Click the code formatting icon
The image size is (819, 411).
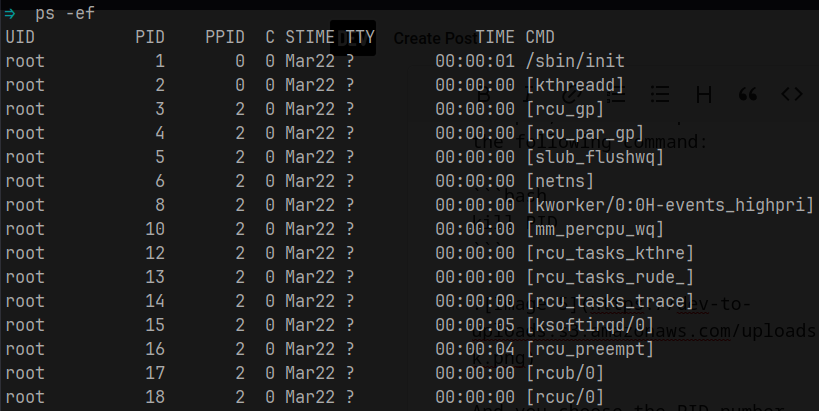[x=791, y=94]
